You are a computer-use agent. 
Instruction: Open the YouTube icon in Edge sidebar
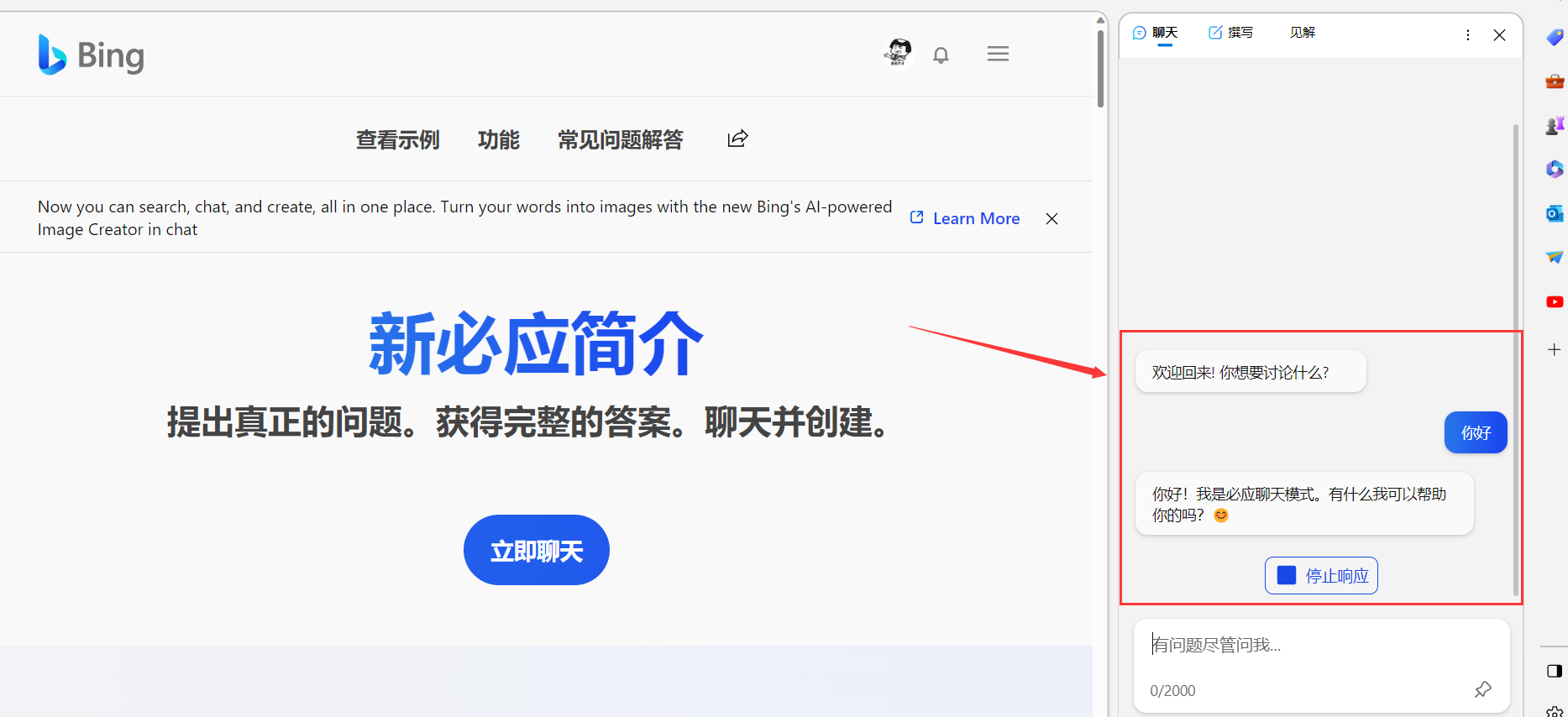click(x=1555, y=301)
